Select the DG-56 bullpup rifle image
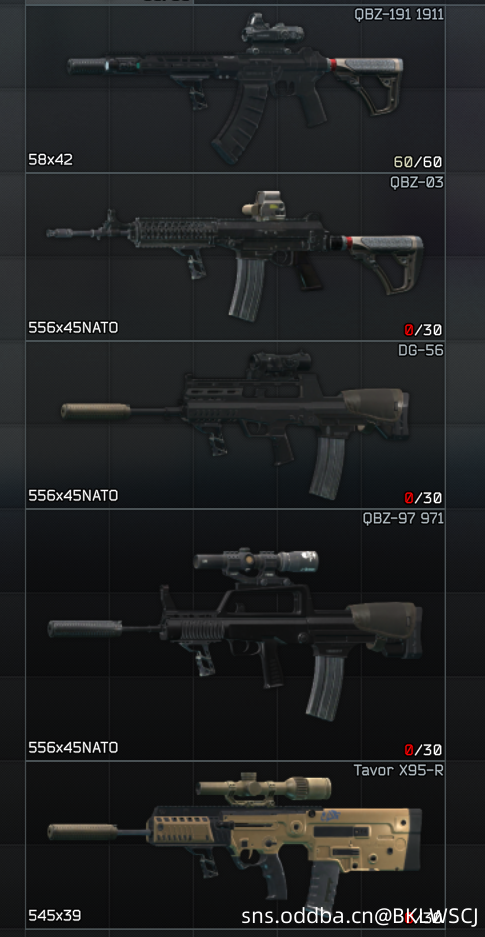The height and width of the screenshot is (937, 485). tap(235, 425)
